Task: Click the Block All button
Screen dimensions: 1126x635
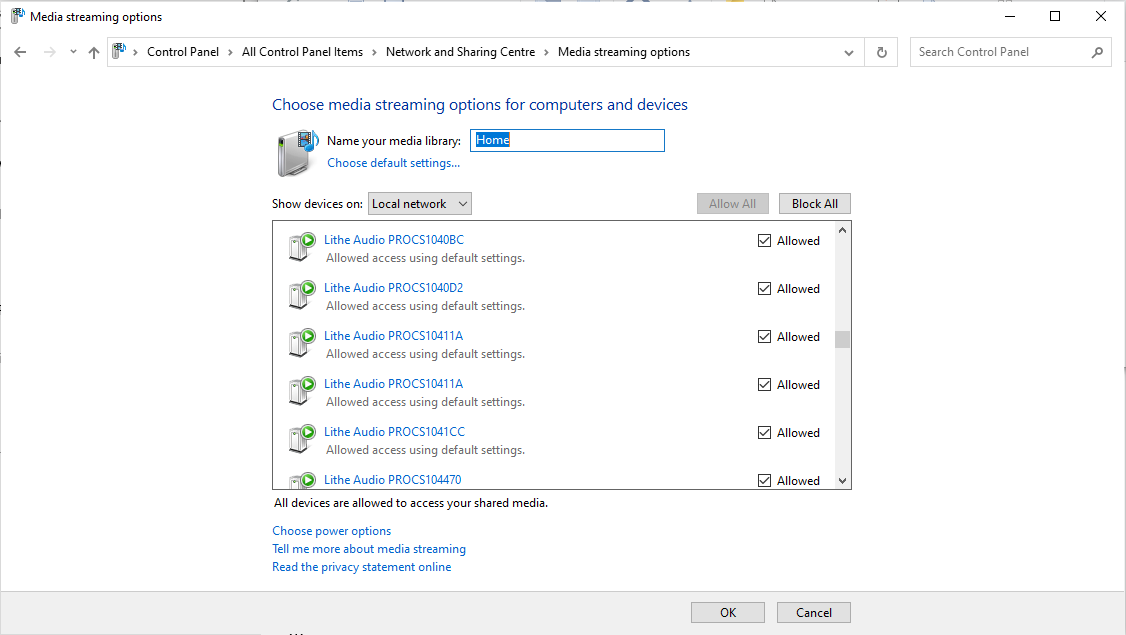Action: [x=814, y=204]
